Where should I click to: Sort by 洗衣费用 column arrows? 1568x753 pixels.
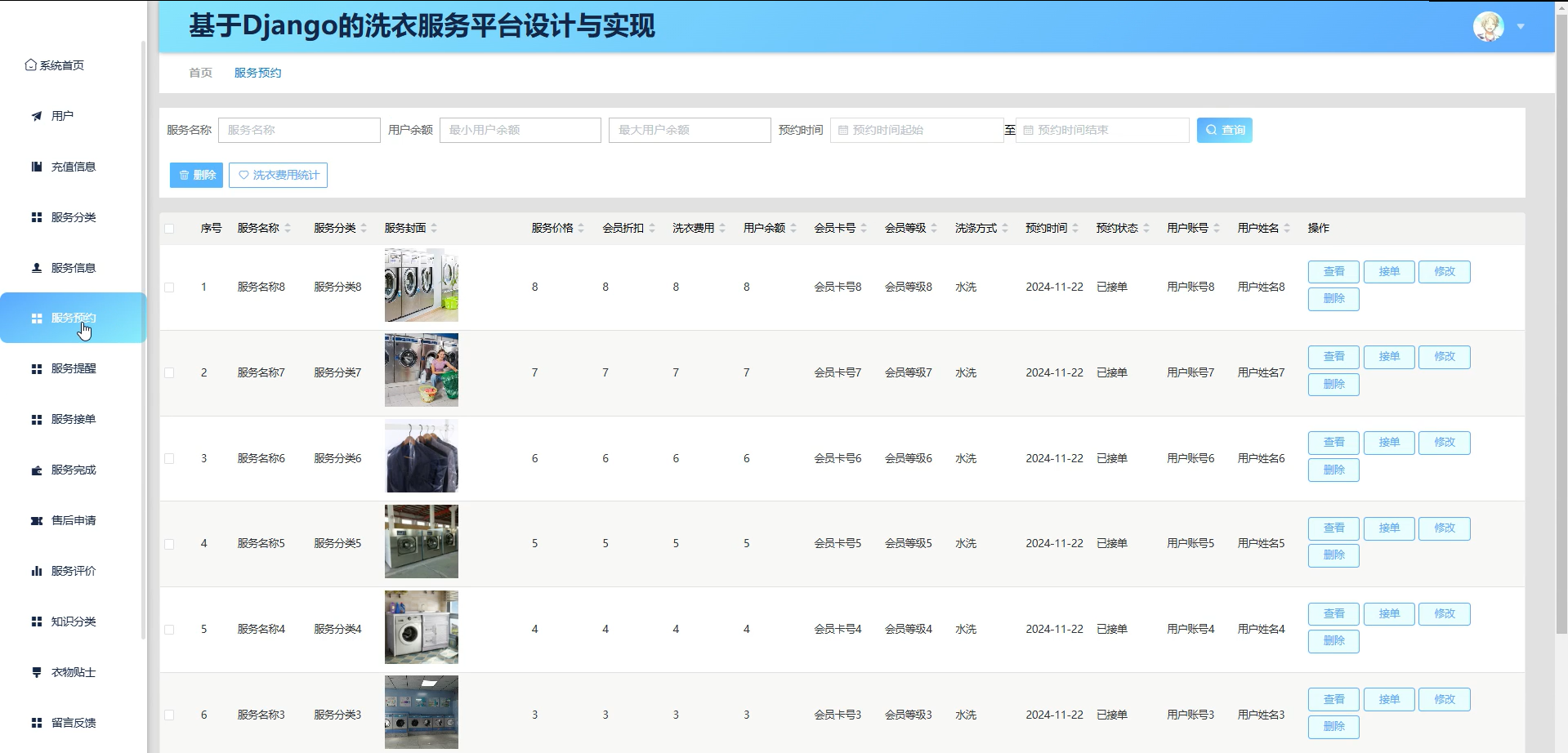pyautogui.click(x=722, y=229)
